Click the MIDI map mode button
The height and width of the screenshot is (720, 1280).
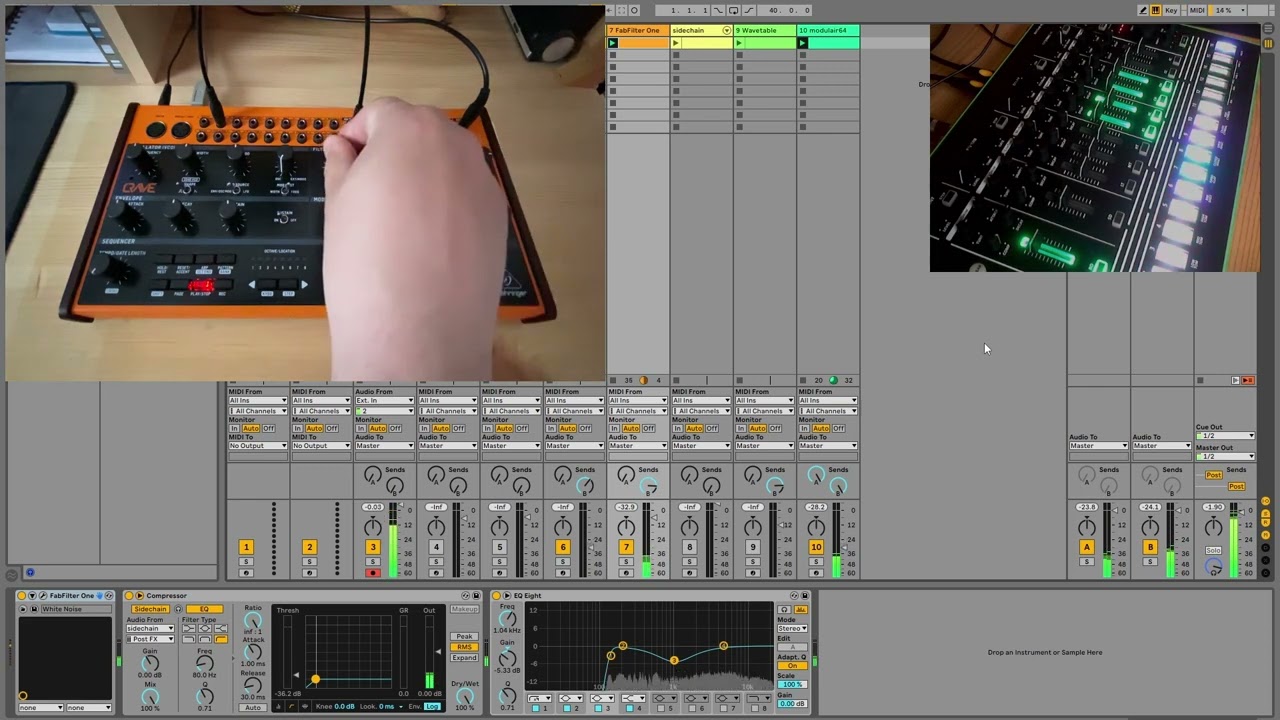[1197, 10]
